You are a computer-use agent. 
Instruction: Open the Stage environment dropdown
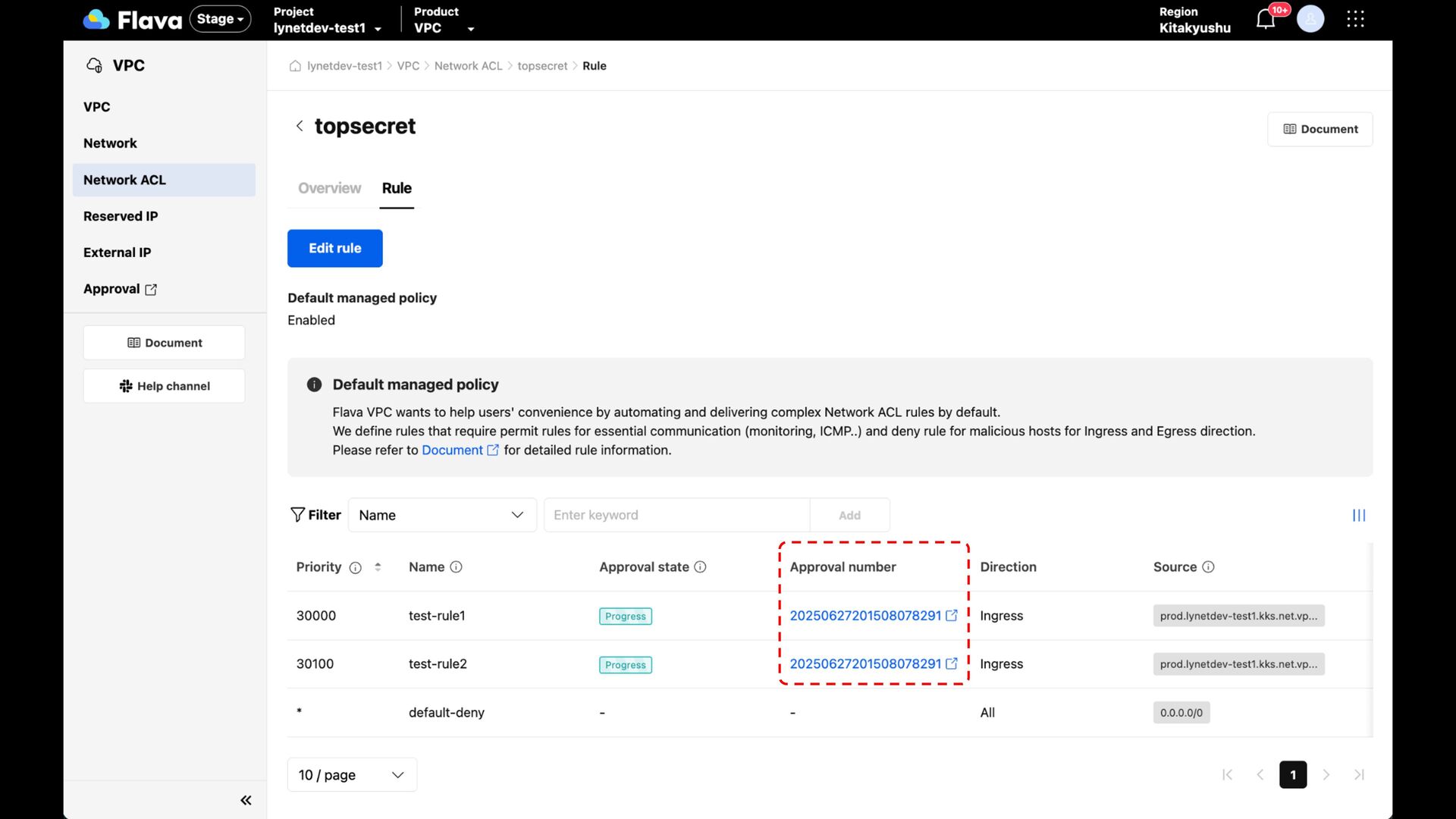point(220,19)
